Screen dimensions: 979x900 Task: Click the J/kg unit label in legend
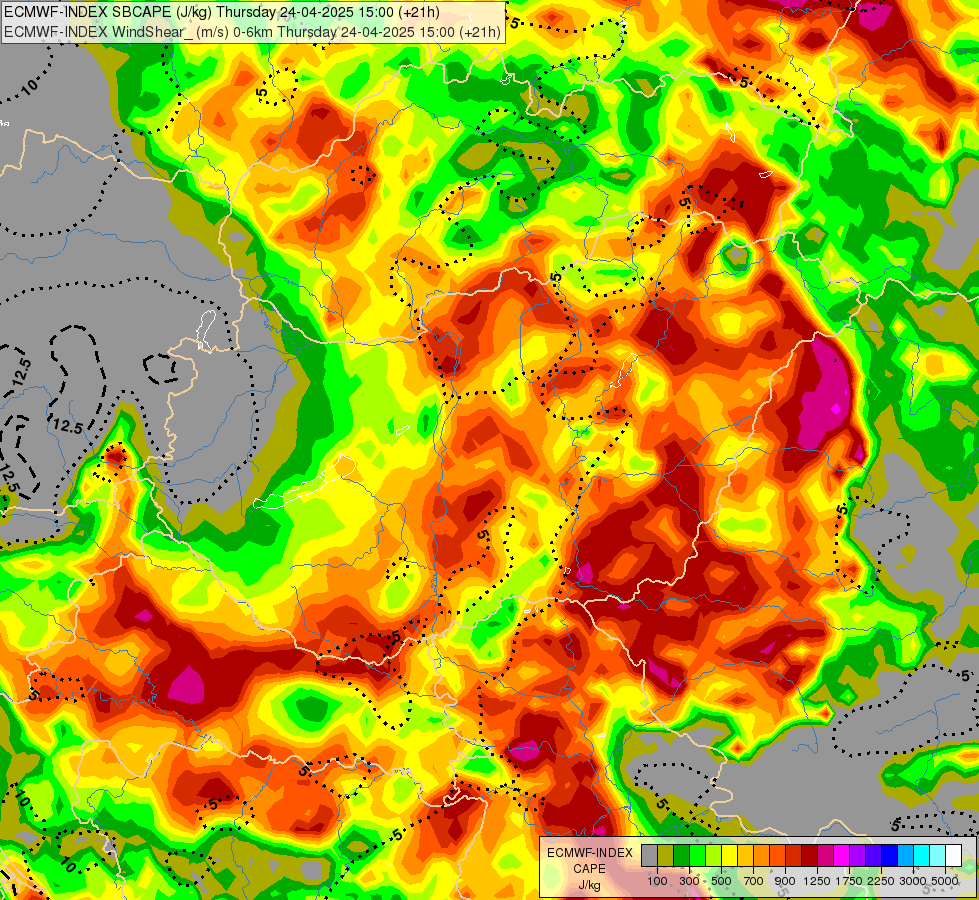coord(589,886)
